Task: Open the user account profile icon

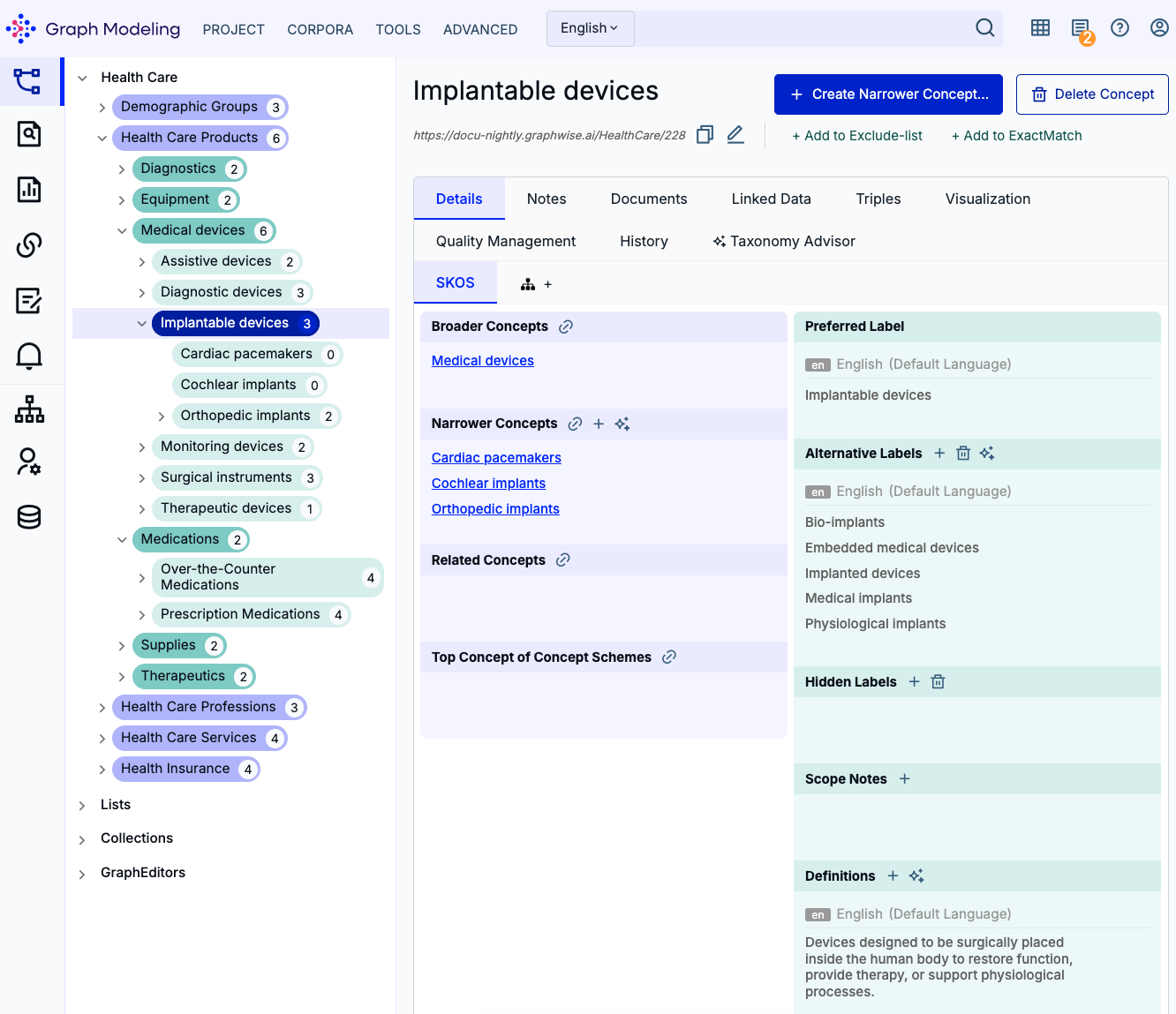Action: coord(1159,28)
